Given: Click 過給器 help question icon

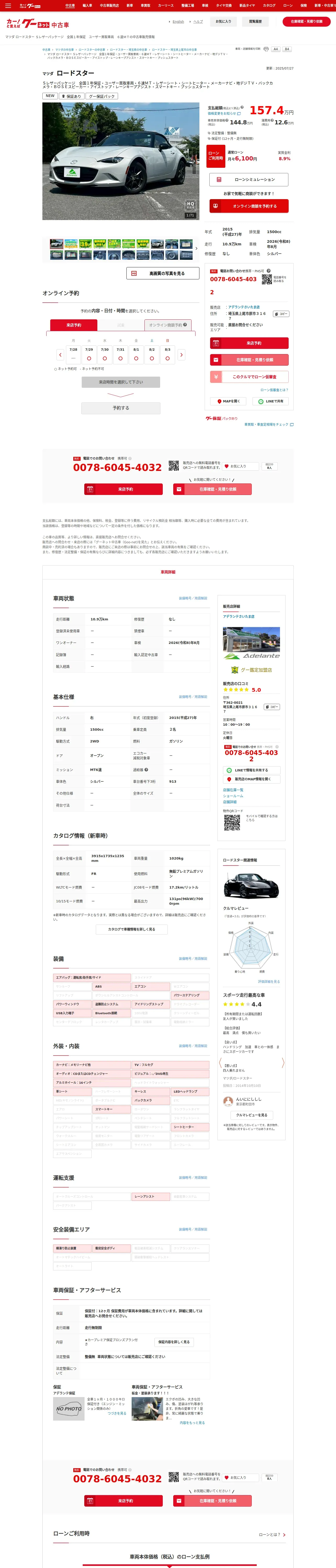Looking at the screenshot, I should pos(146,770).
